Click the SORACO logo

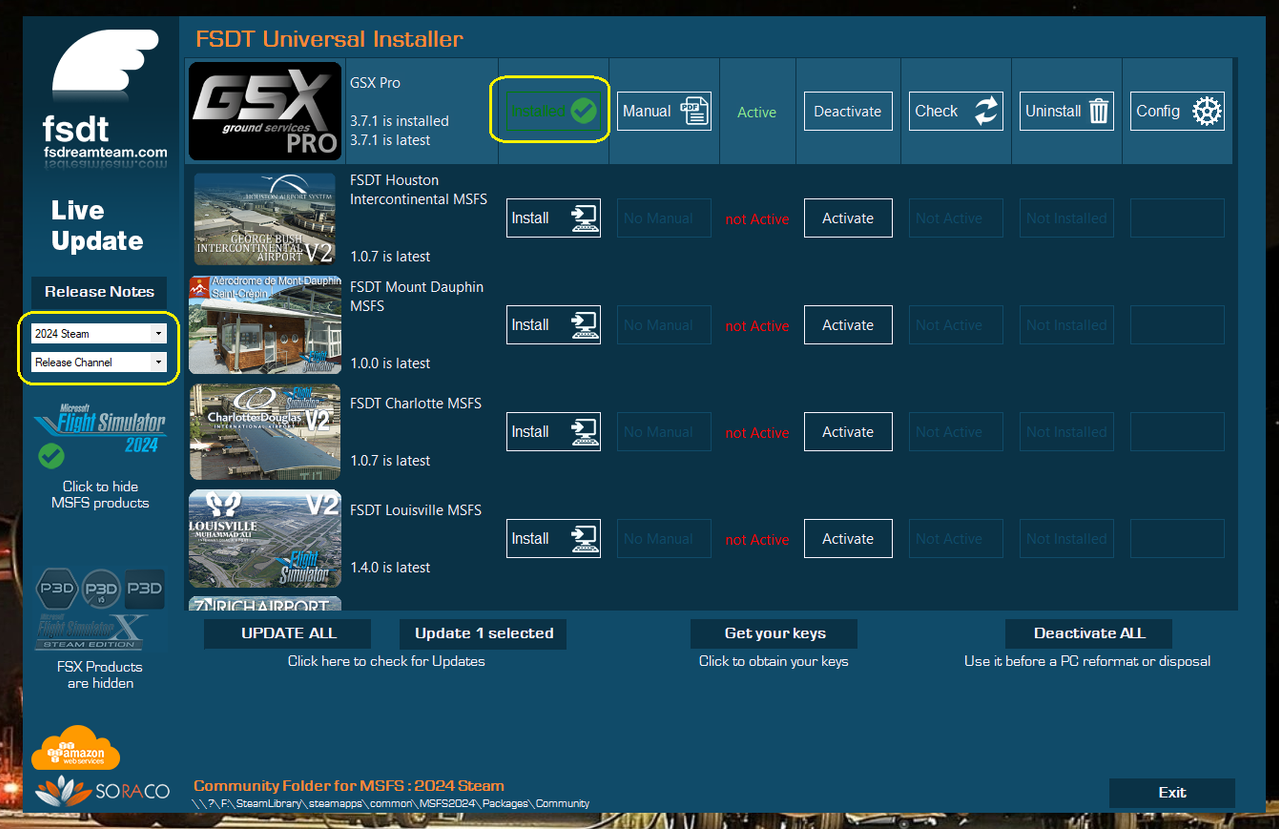tap(102, 791)
